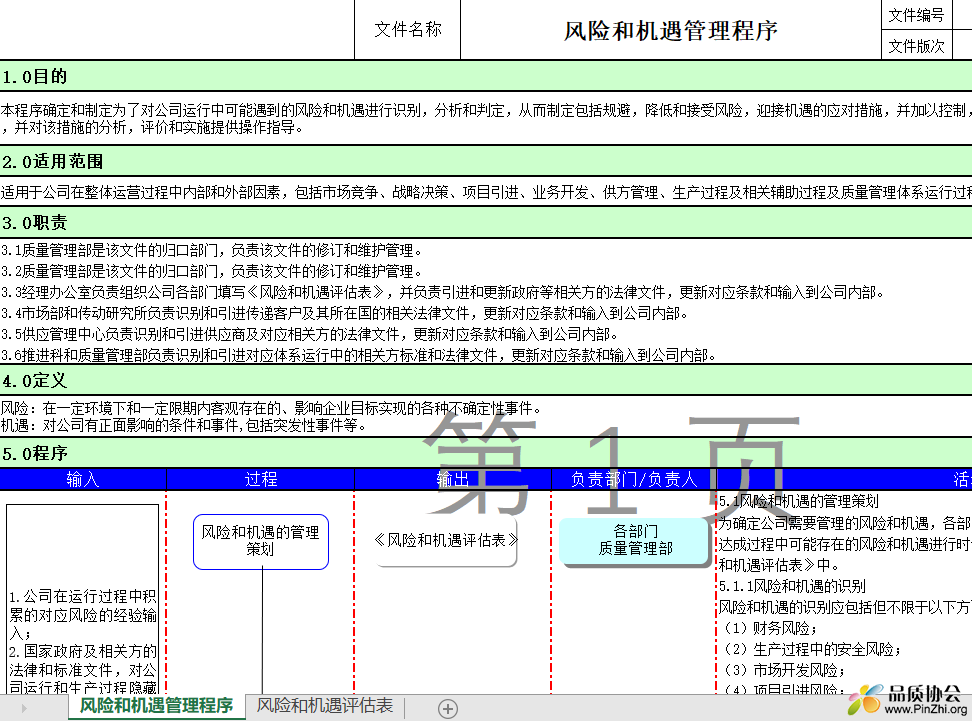Click the line starting 3.5供应管理中心
972x721 pixels.
pyautogui.click(x=309, y=334)
